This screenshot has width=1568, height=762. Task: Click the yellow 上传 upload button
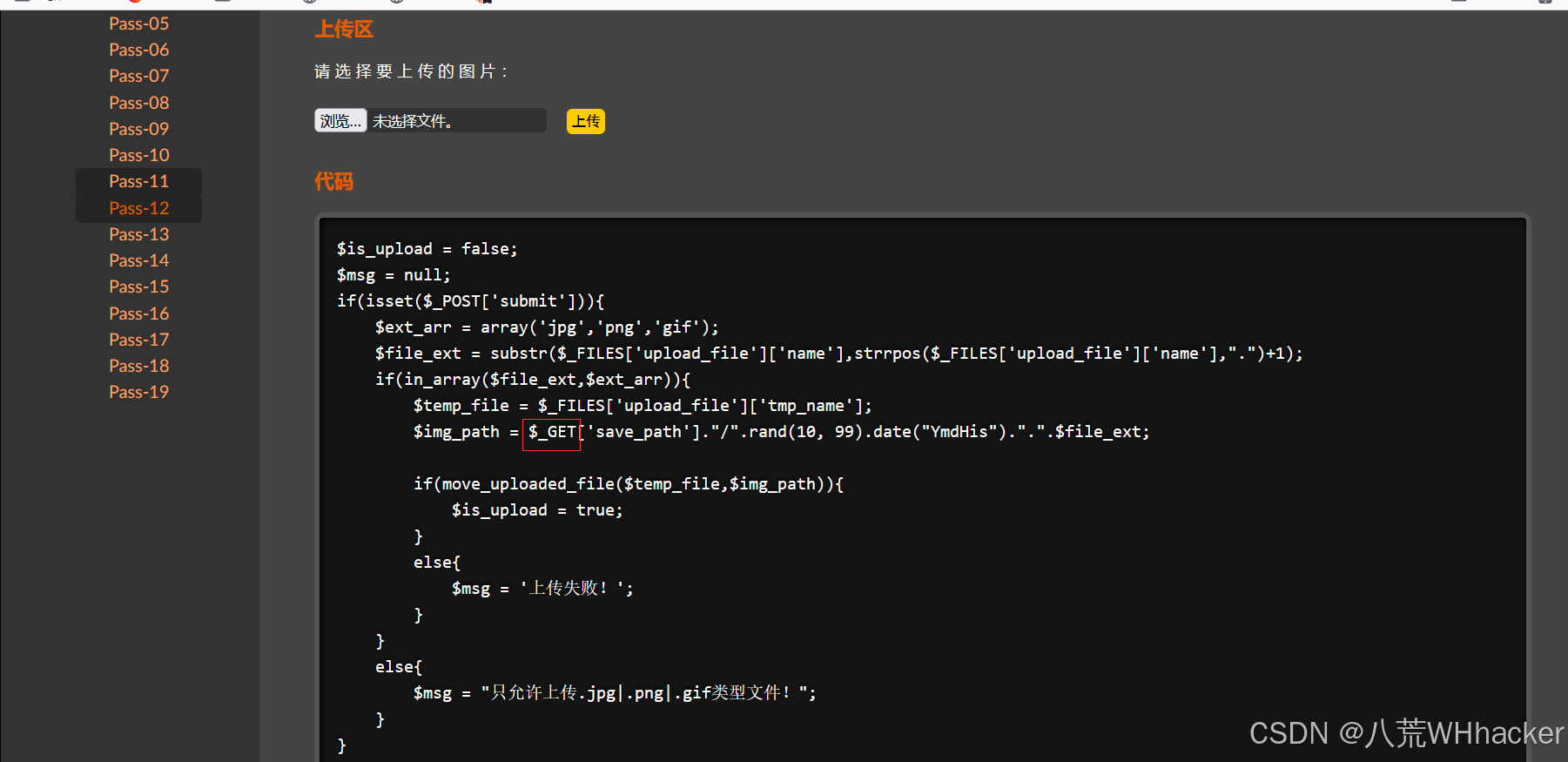tap(586, 121)
